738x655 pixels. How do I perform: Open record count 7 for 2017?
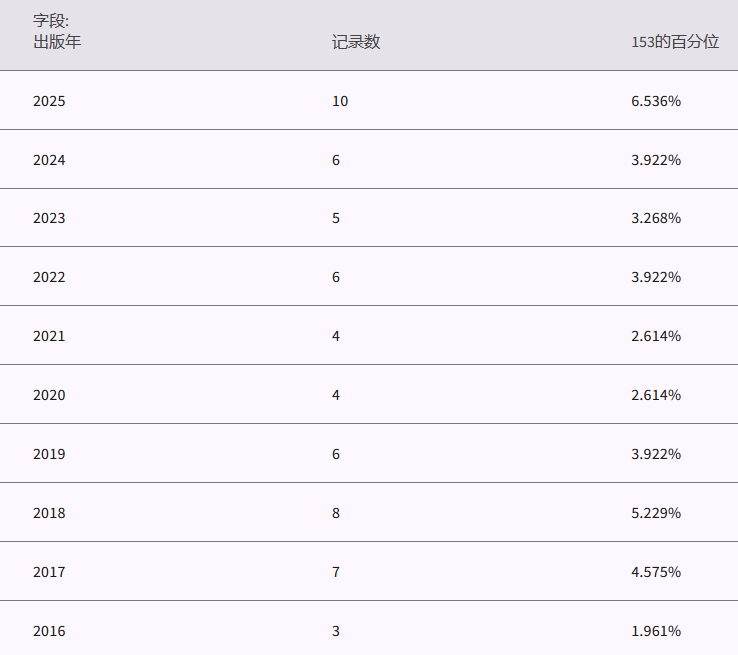[336, 572]
